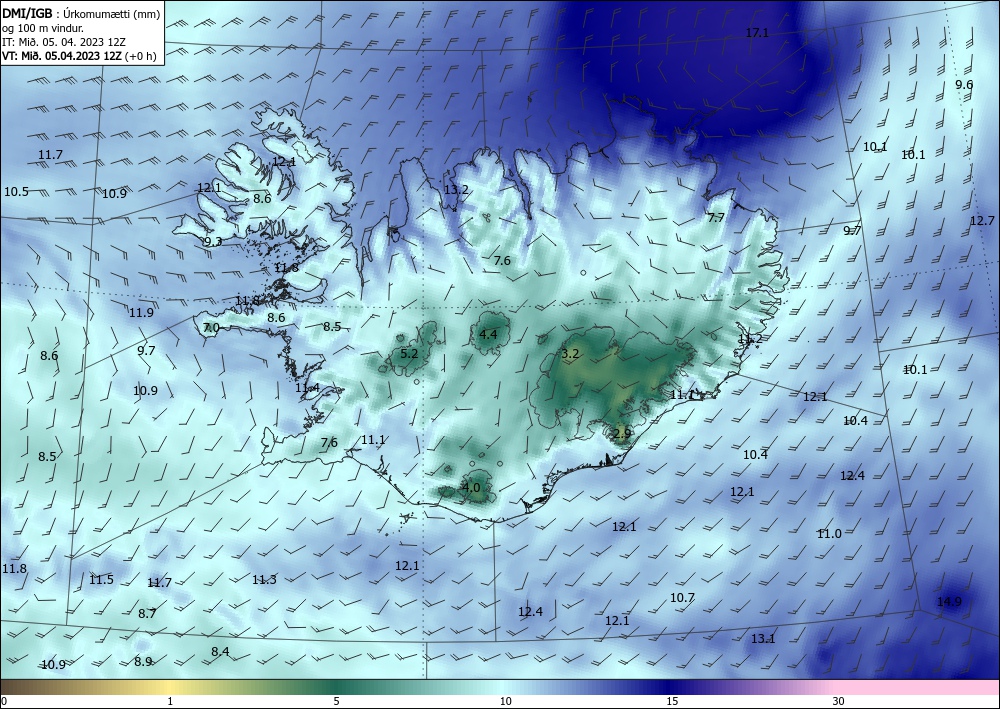Click the 8.7 value on the map
The width and height of the screenshot is (1000, 709).
pyautogui.click(x=147, y=613)
